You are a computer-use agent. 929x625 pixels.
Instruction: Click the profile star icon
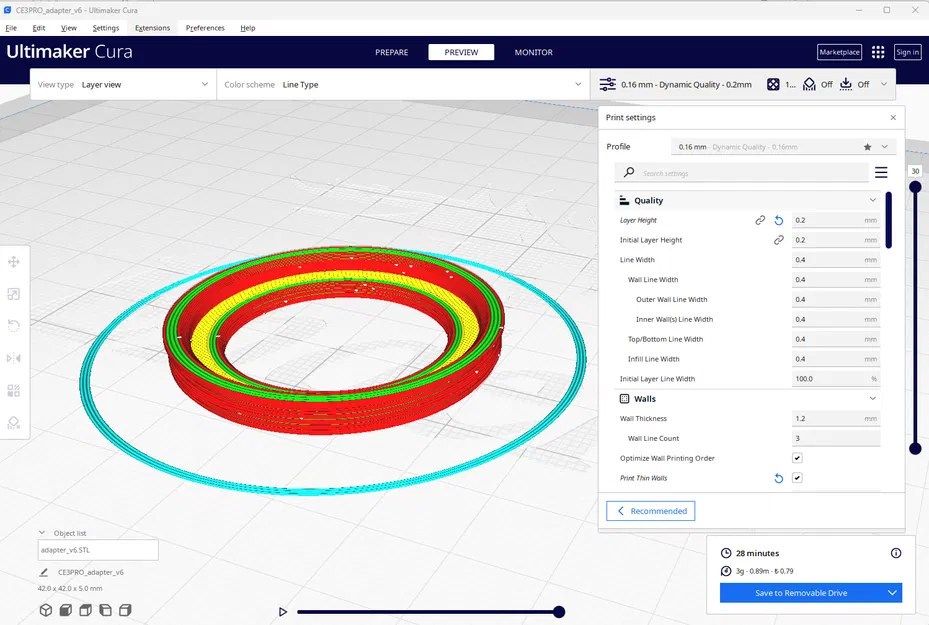point(867,147)
